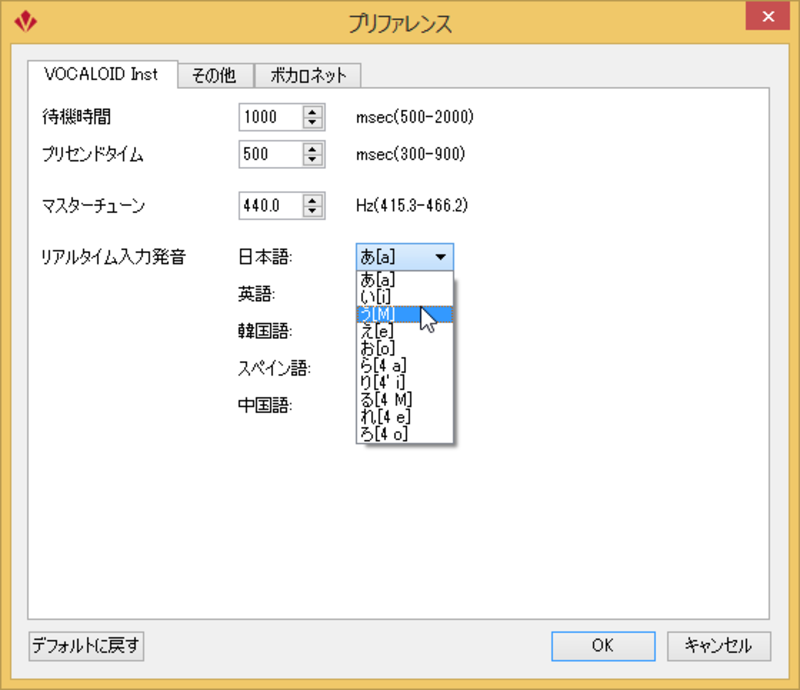Open the その他 tab
The image size is (800, 690).
[215, 76]
